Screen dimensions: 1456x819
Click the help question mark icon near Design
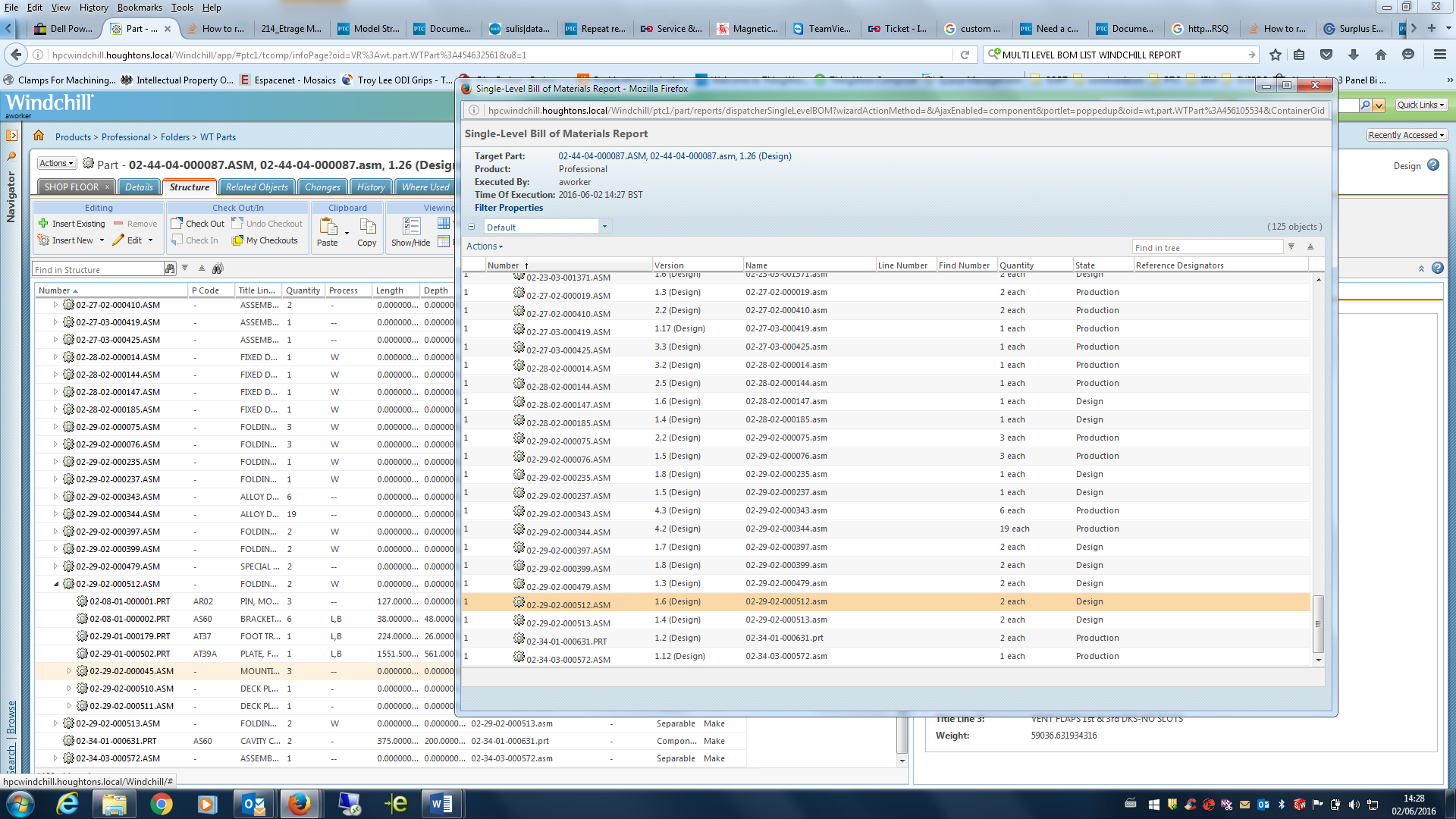[x=1433, y=165]
